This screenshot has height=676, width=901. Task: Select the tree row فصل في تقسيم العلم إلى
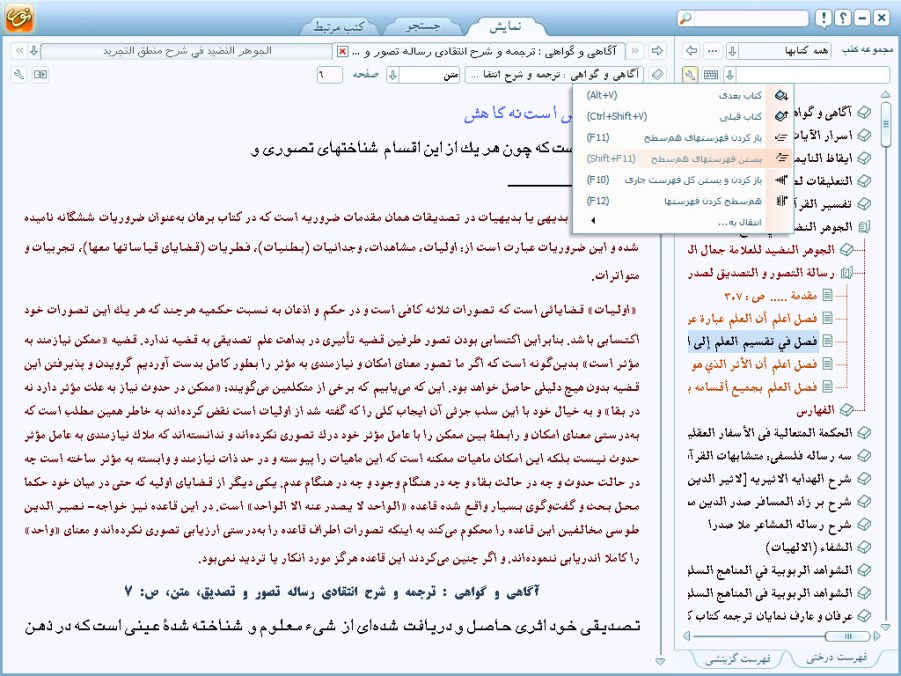[x=754, y=341]
